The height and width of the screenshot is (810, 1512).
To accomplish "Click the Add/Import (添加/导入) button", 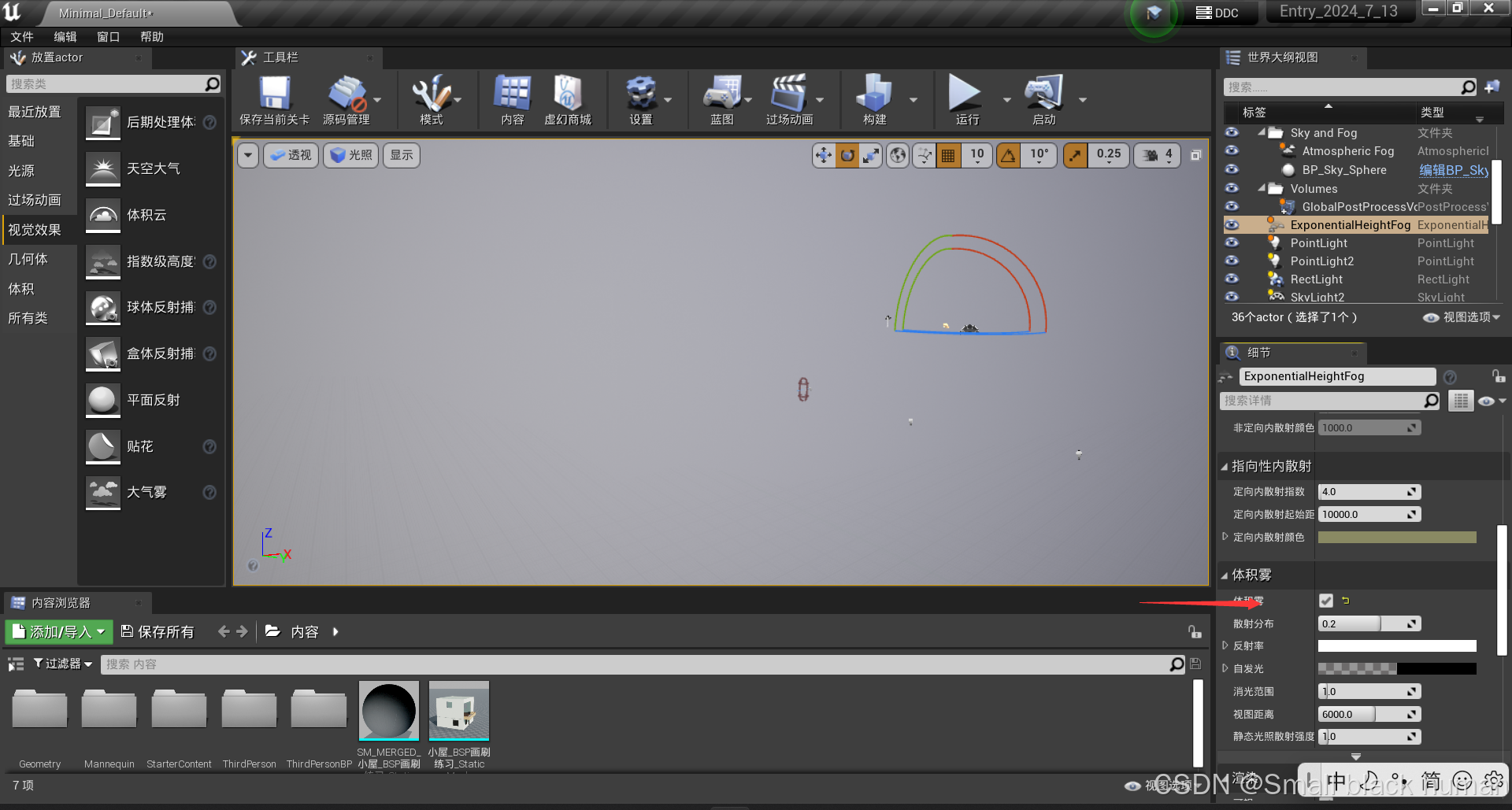I will click(59, 631).
